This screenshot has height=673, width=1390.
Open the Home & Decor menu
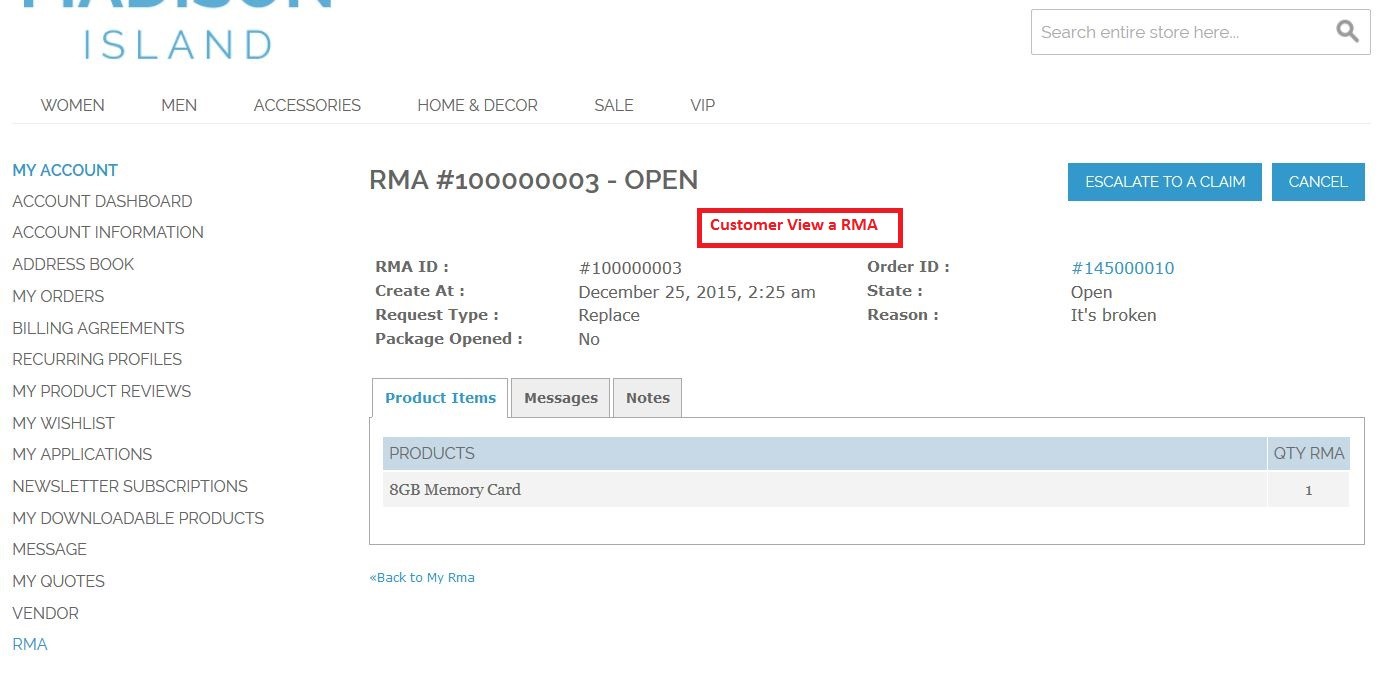477,105
